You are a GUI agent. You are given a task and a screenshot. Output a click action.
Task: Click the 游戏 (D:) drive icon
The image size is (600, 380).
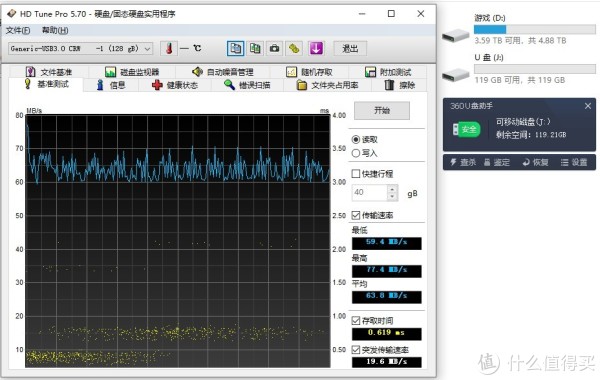(x=455, y=36)
